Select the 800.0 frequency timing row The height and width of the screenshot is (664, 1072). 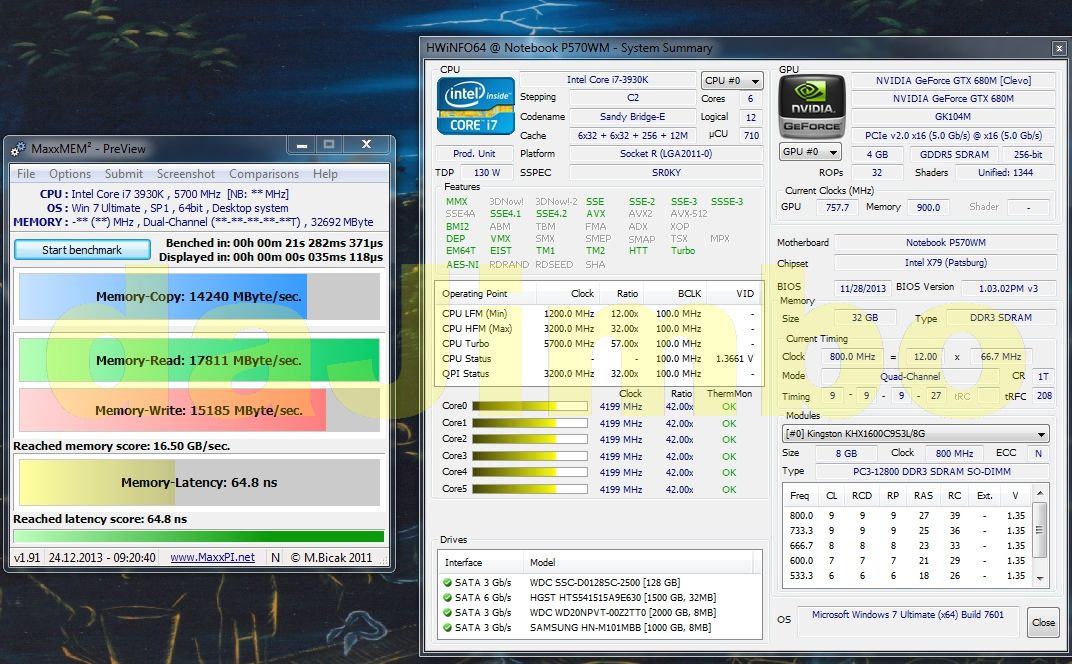click(x=907, y=516)
